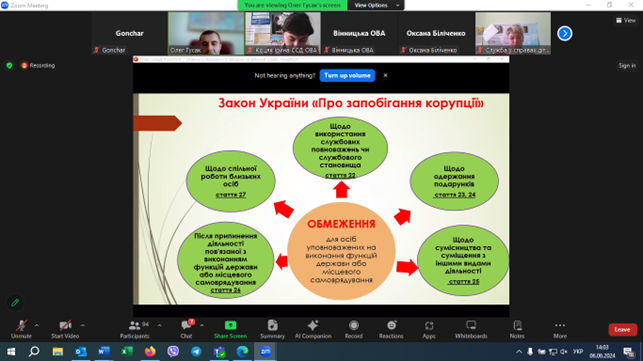Click the Sign in link
This screenshot has width=643, height=361.
point(627,65)
